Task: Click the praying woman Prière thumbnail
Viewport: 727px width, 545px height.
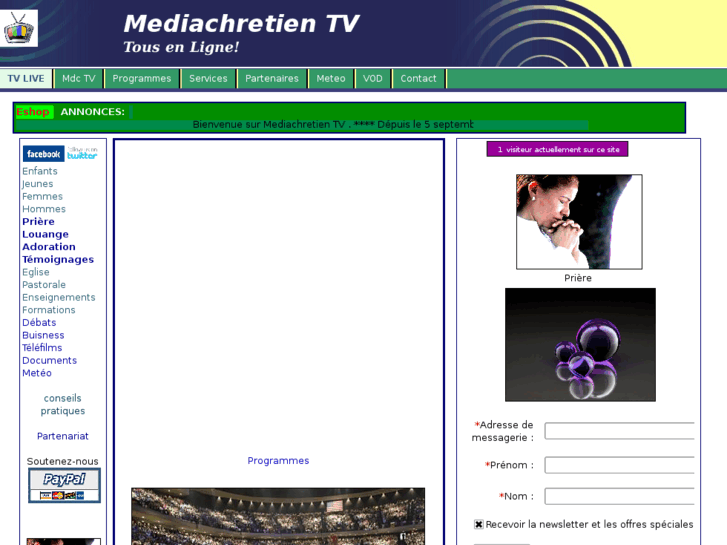Action: tap(579, 222)
